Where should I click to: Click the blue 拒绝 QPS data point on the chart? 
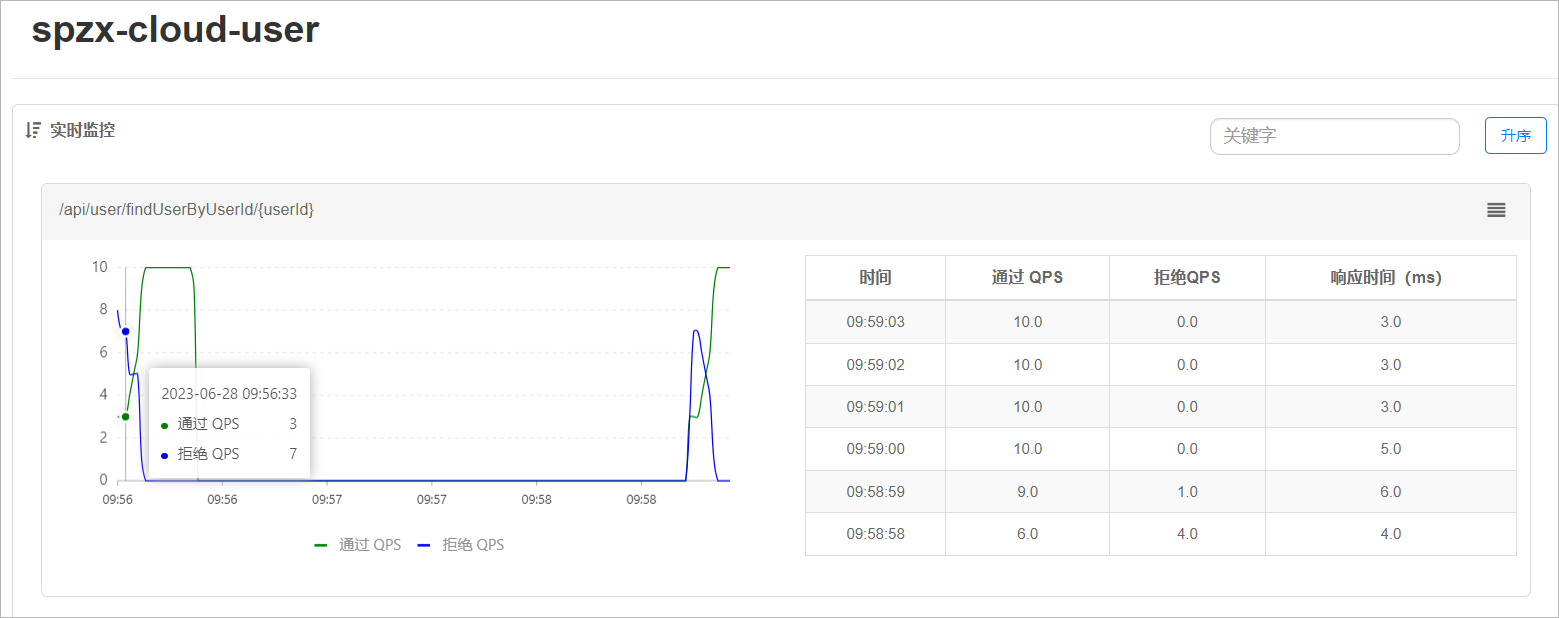coord(125,331)
